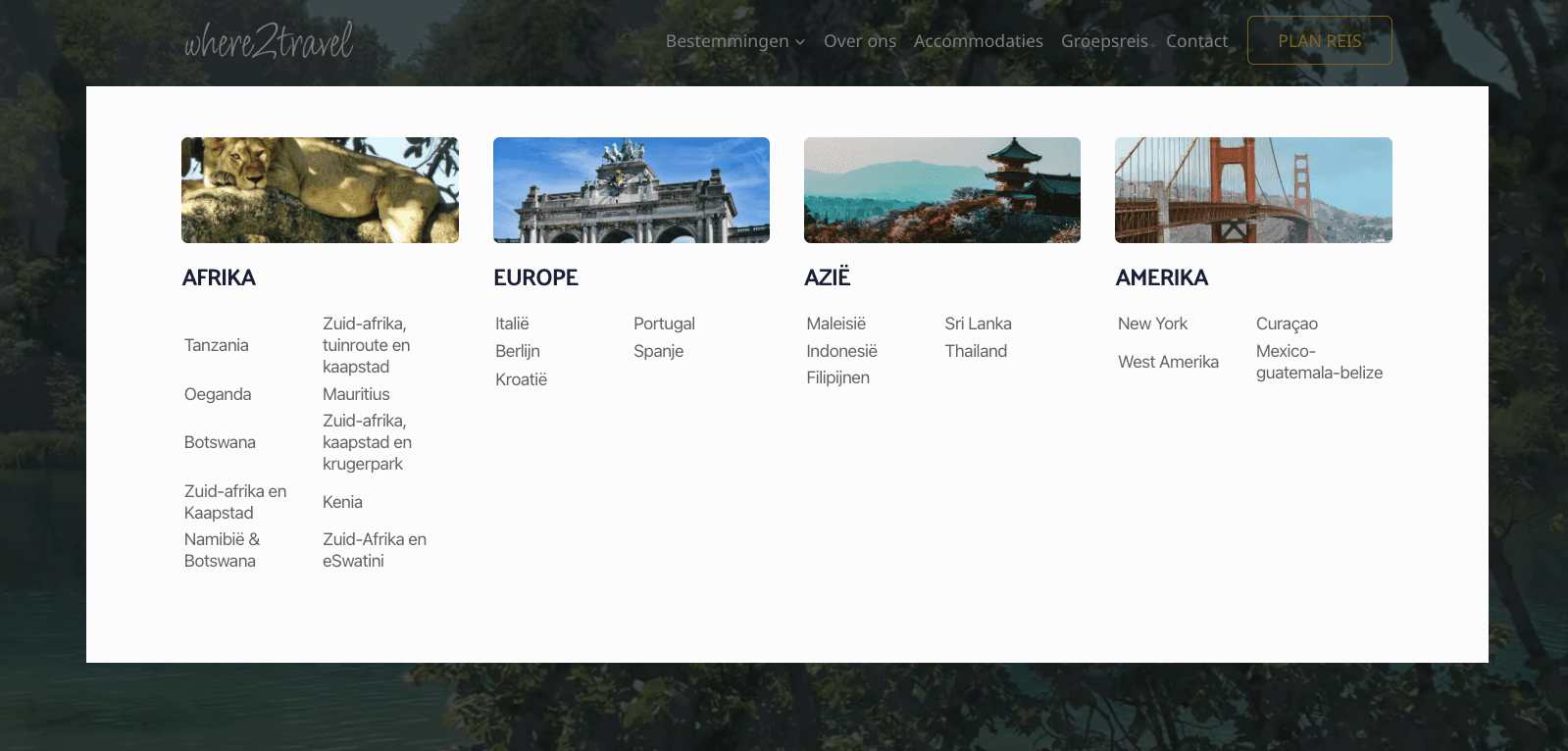Click the PLAN REIS button

pyautogui.click(x=1320, y=40)
